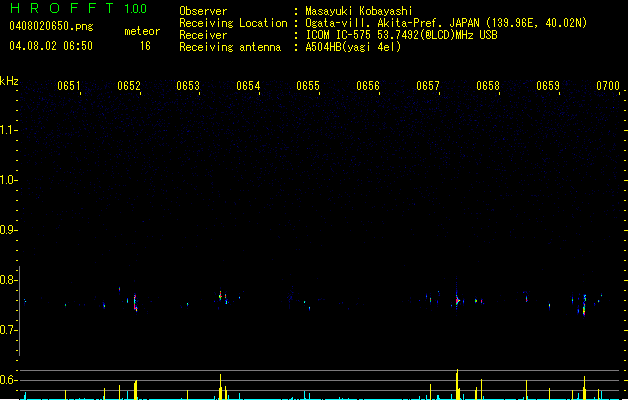The image size is (629, 400).
Task: Select the file name 0408020650.png
Action: (51, 26)
